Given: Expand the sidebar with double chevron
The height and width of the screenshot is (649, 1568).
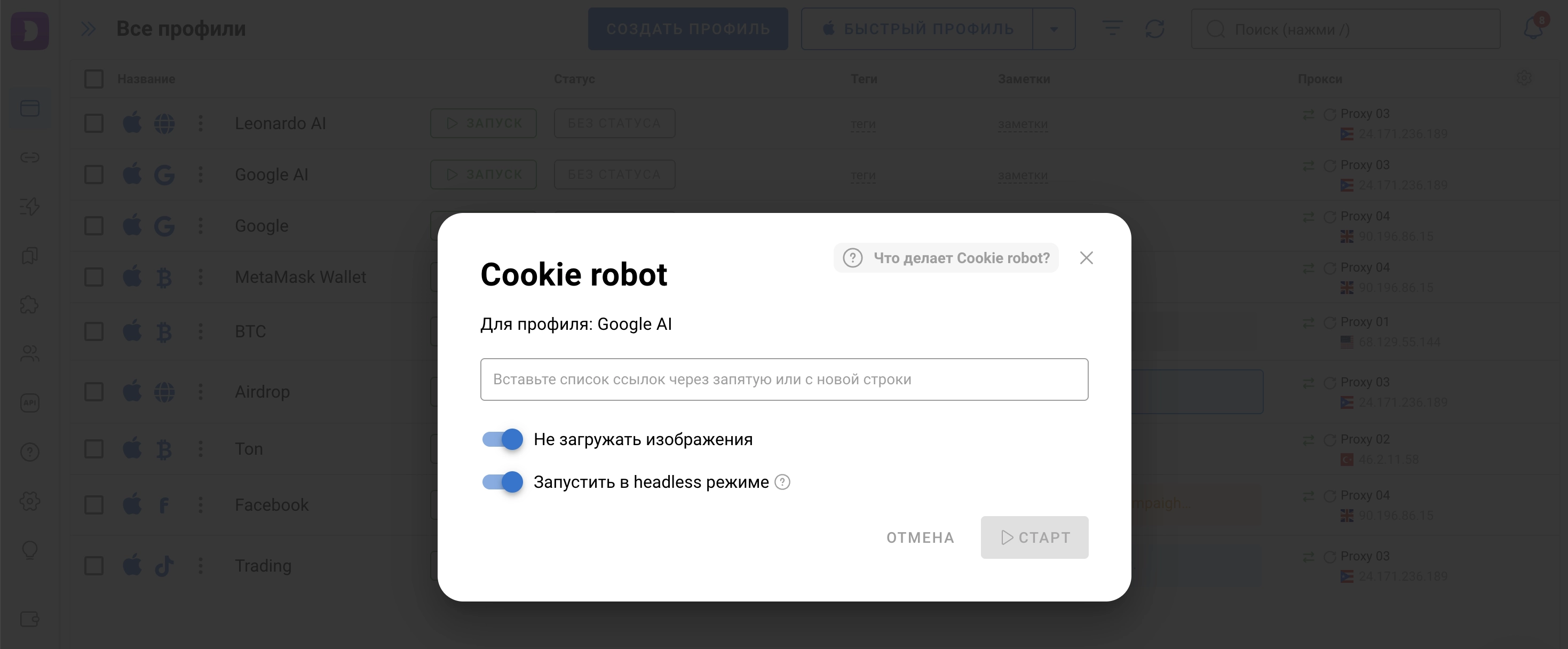Looking at the screenshot, I should (x=89, y=29).
